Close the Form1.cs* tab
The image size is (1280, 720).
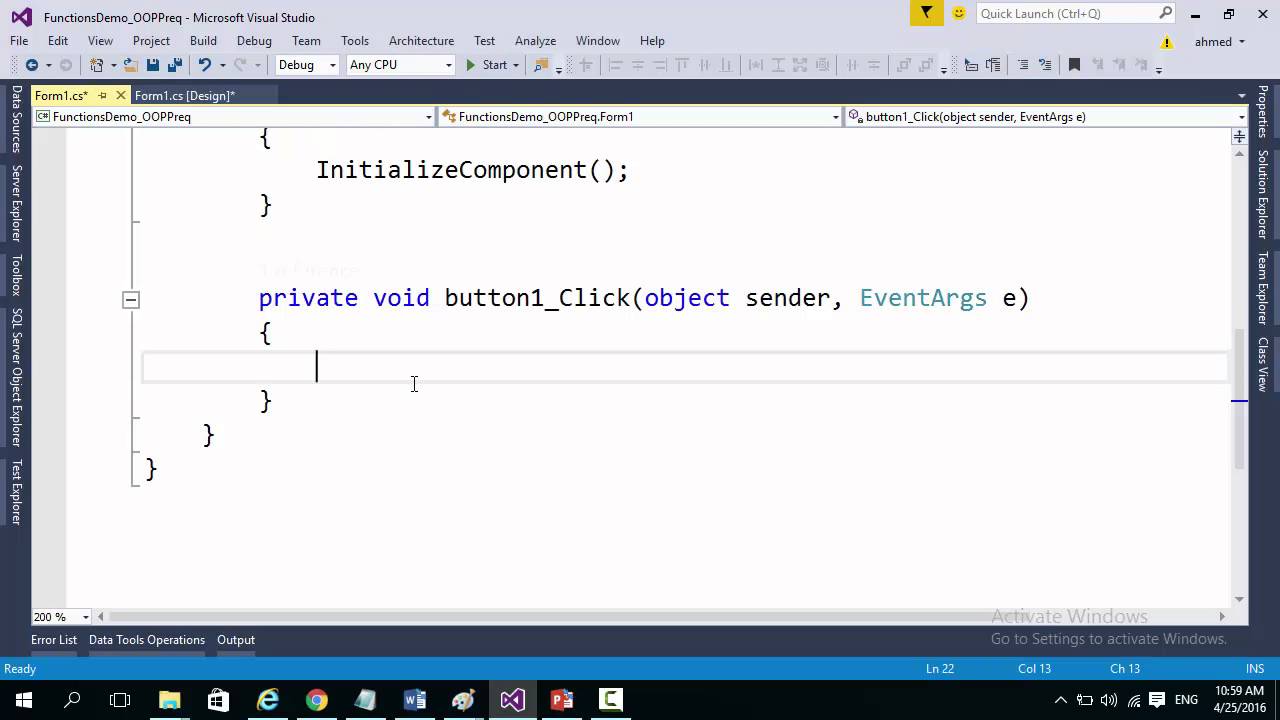click(121, 96)
